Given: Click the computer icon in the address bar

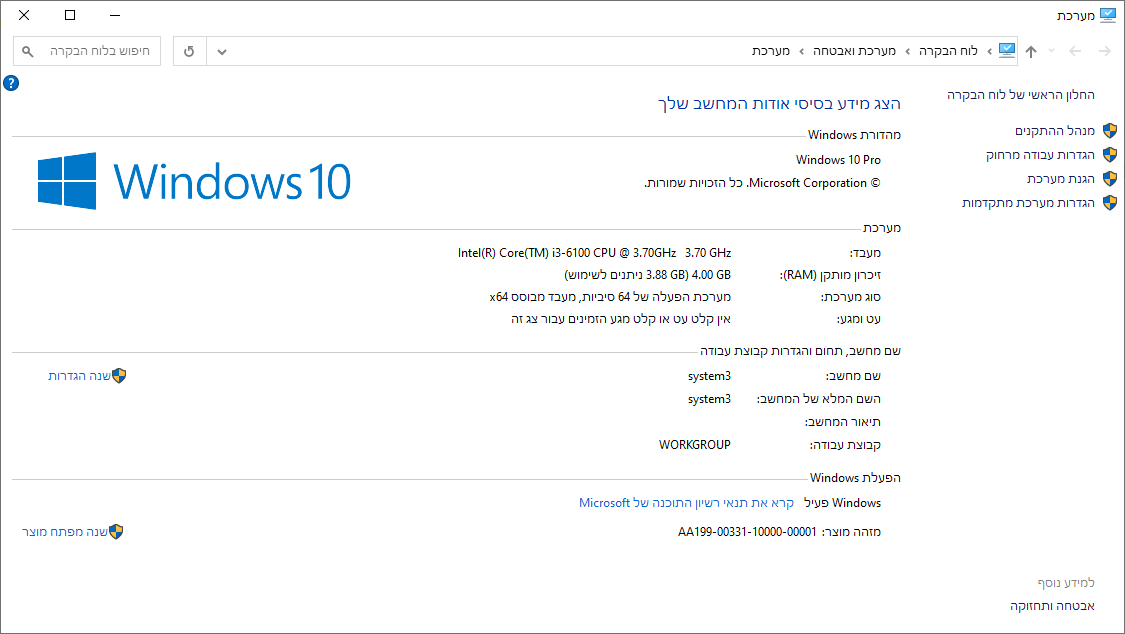Looking at the screenshot, I should coord(1007,50).
